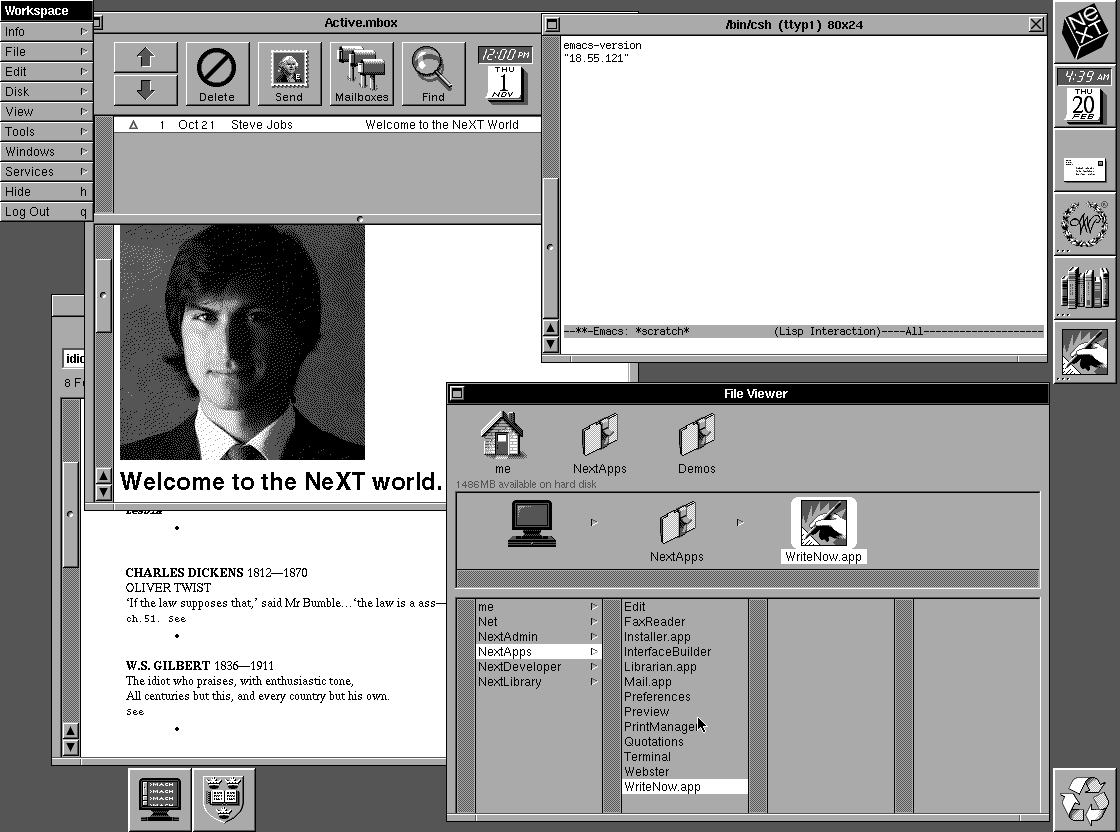Click terminal scrollbar up arrow

pos(551,329)
